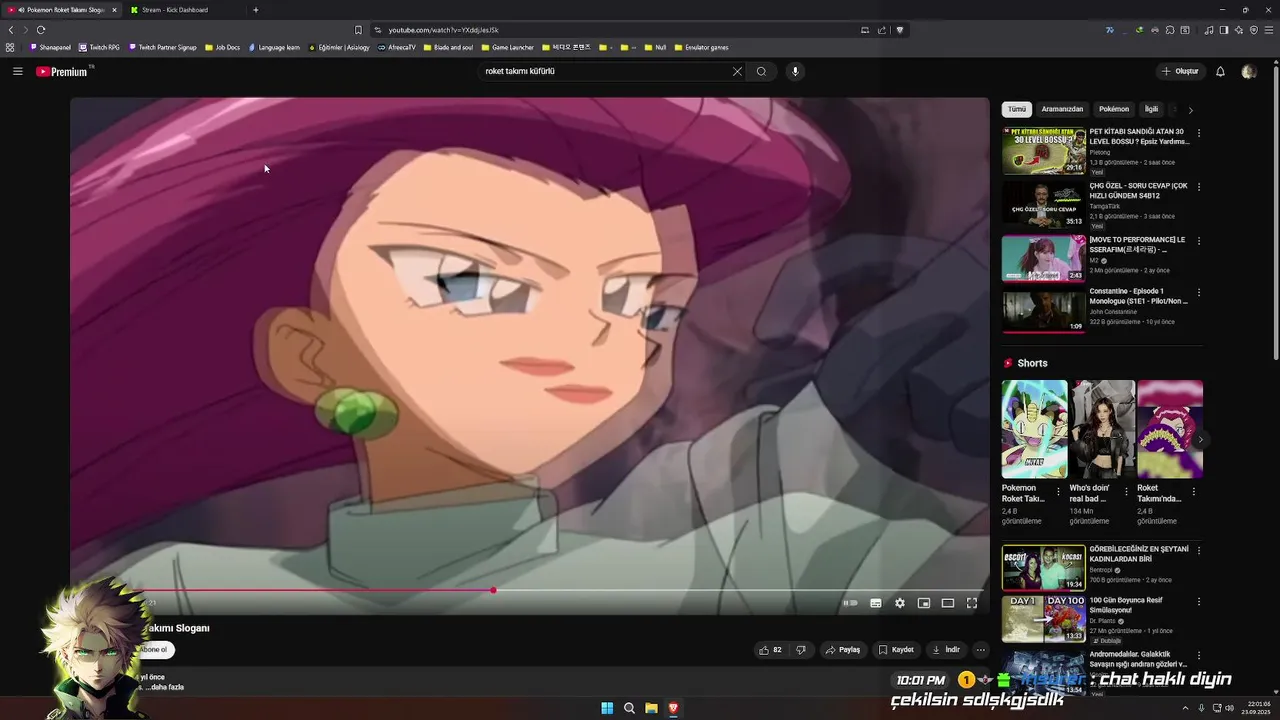Viewport: 1280px width, 720px height.
Task: Run search with the magnifier button
Action: click(x=761, y=71)
